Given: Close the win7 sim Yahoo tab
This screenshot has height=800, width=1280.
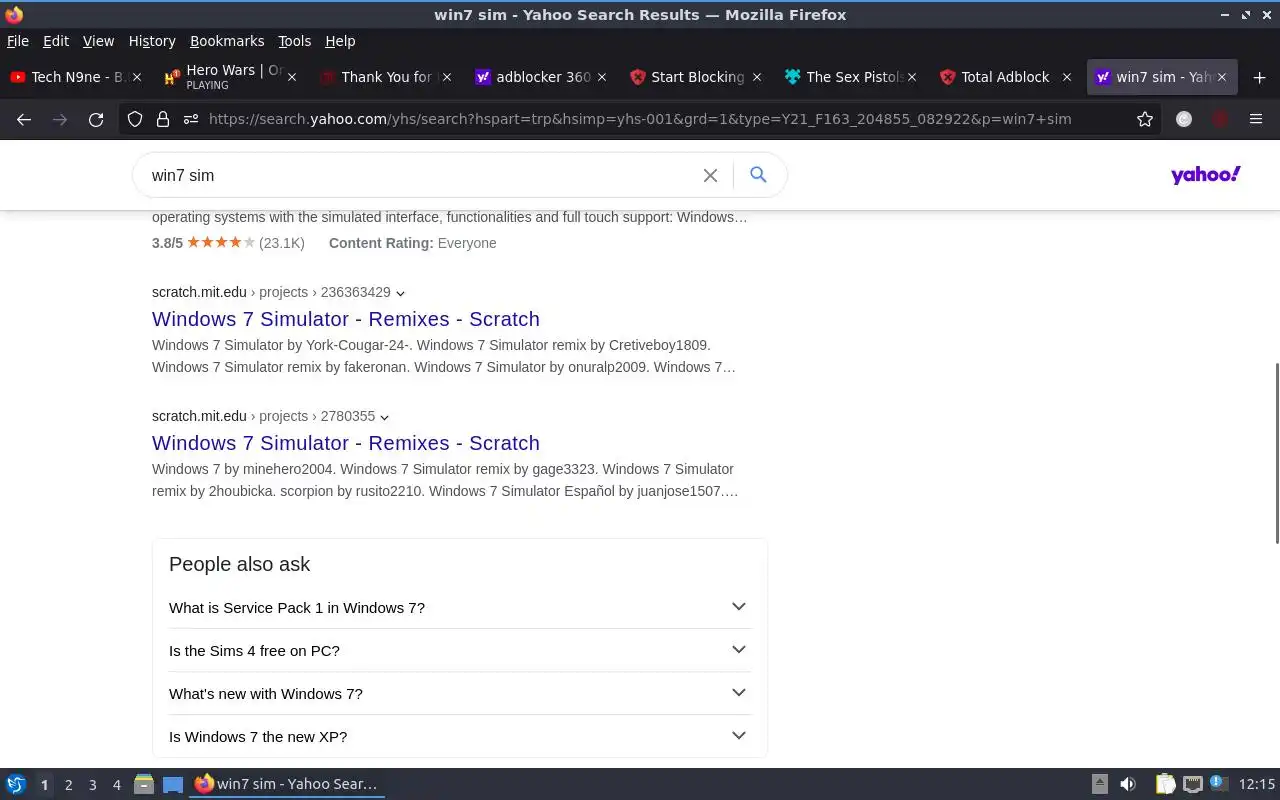Looking at the screenshot, I should (x=1221, y=77).
